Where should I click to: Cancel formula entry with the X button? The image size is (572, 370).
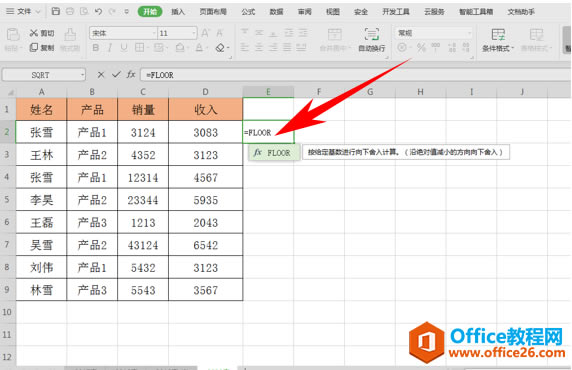(101, 75)
